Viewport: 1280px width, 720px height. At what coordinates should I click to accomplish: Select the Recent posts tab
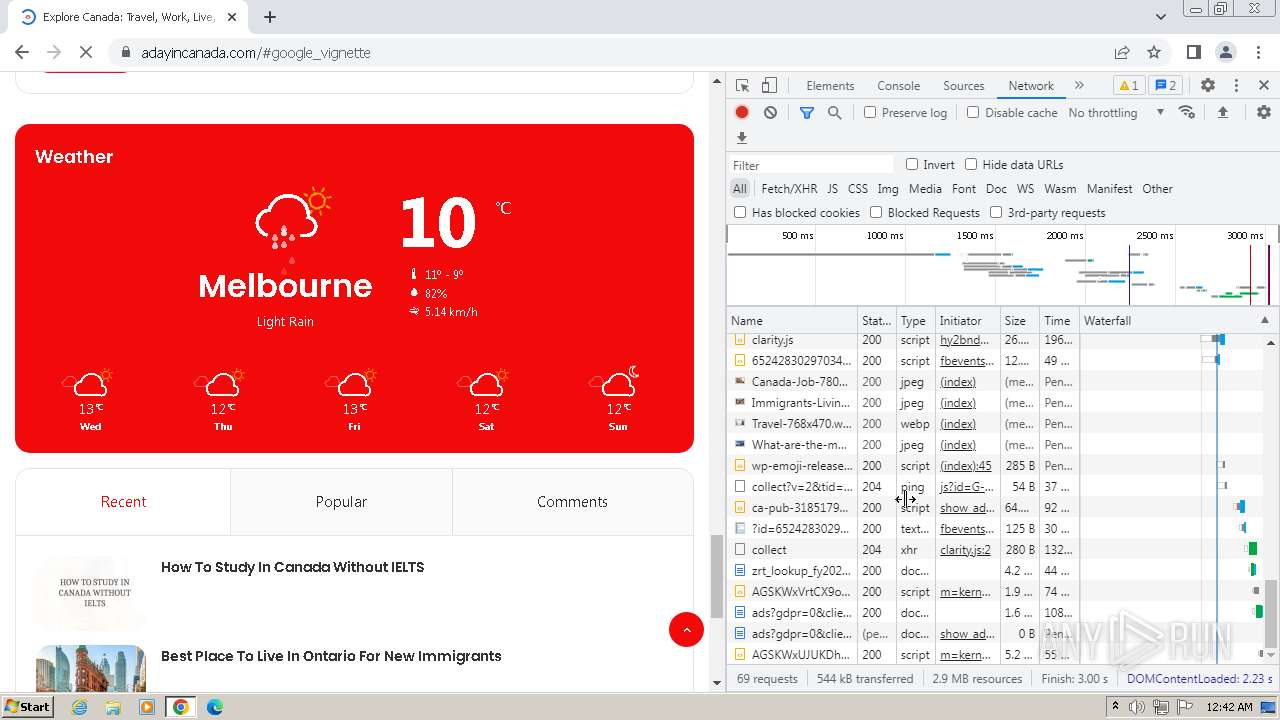123,502
